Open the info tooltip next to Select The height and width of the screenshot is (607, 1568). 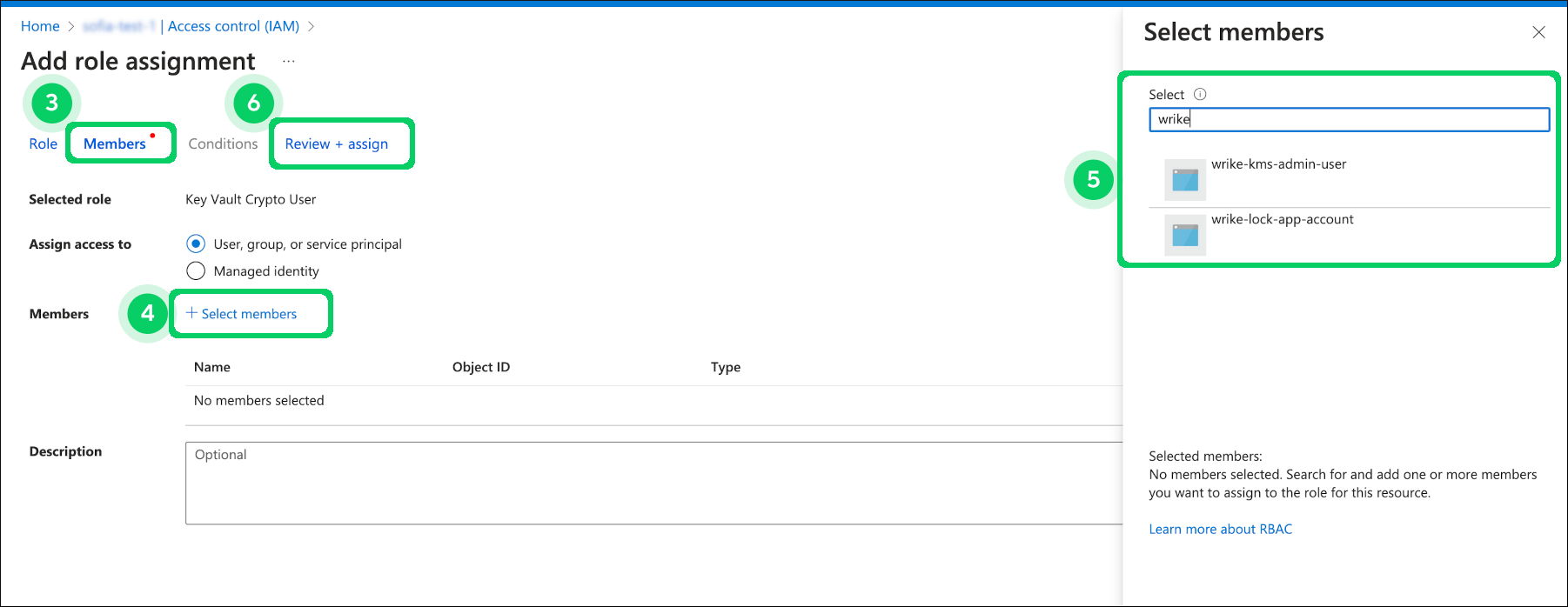(x=1200, y=94)
